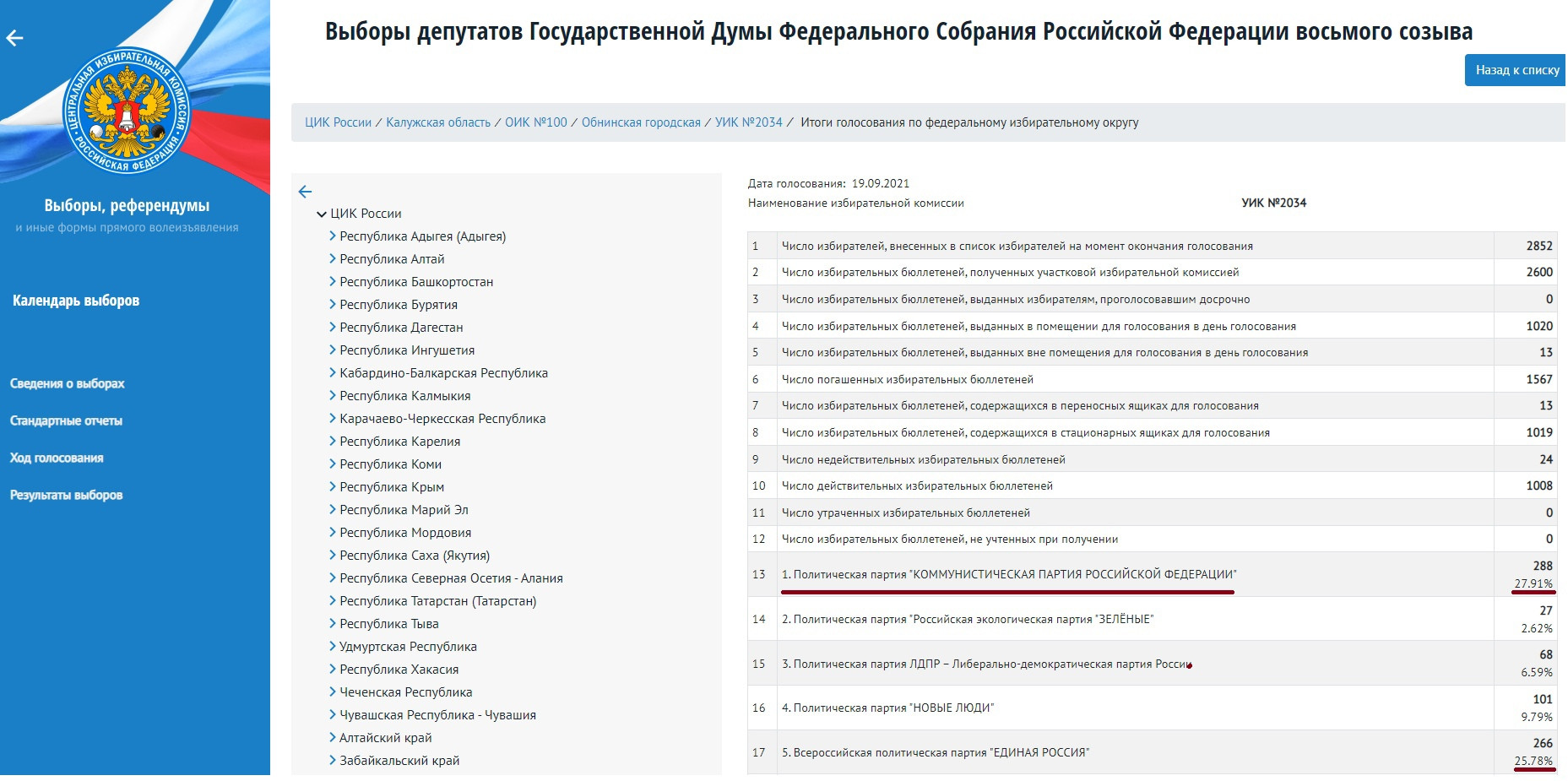Click the Central Election Commission emblem logo
Screen dimensions: 1568x781
[x=128, y=110]
